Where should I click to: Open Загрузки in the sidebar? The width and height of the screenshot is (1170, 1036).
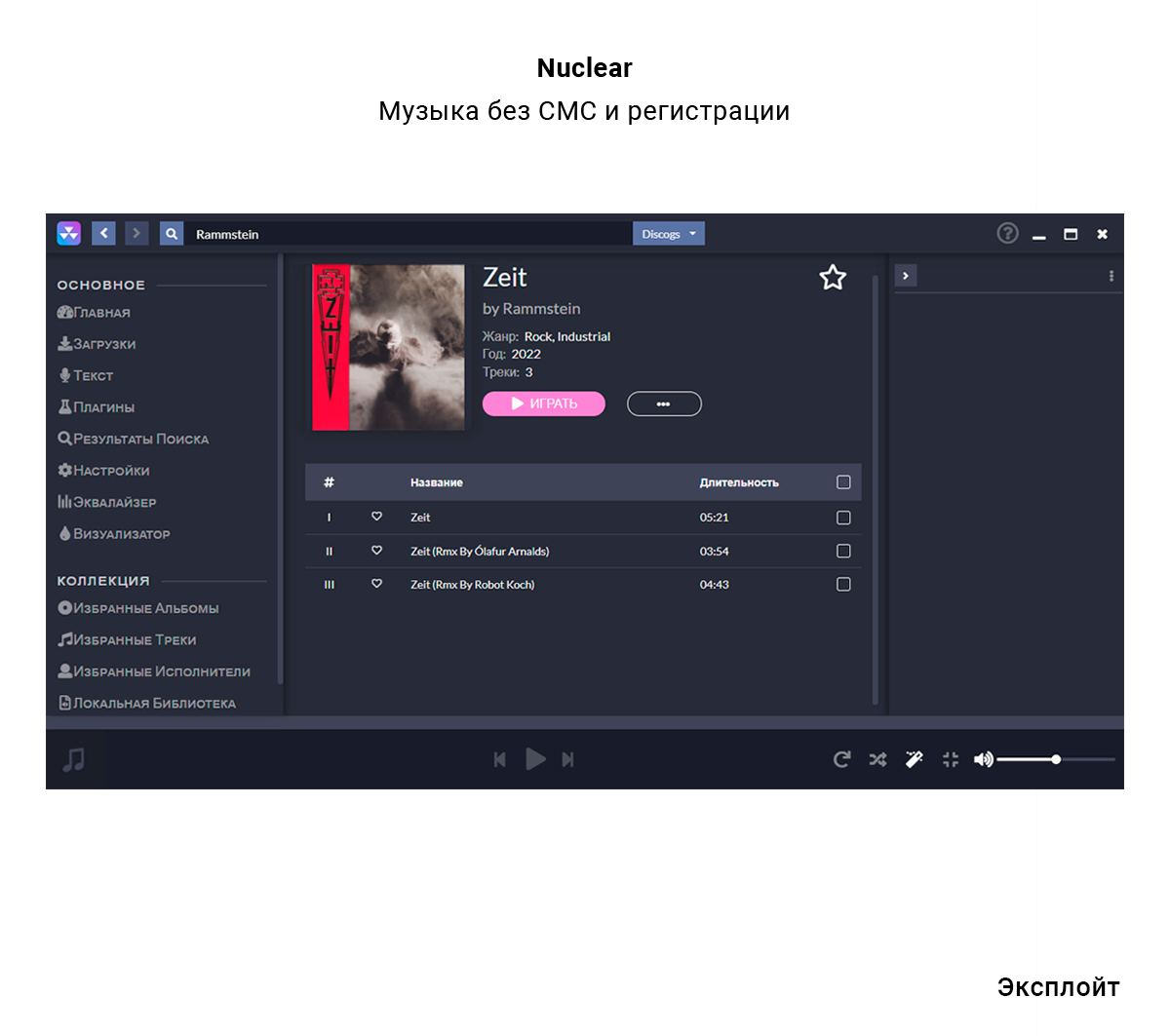point(97,344)
